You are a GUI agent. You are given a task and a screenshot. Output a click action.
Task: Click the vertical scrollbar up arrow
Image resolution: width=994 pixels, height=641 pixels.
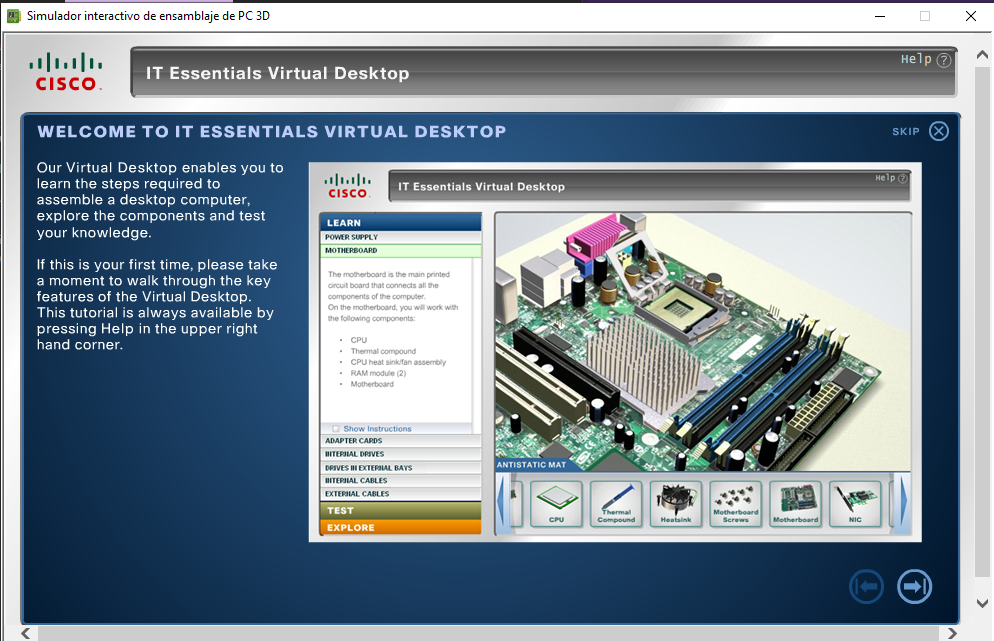pyautogui.click(x=982, y=55)
